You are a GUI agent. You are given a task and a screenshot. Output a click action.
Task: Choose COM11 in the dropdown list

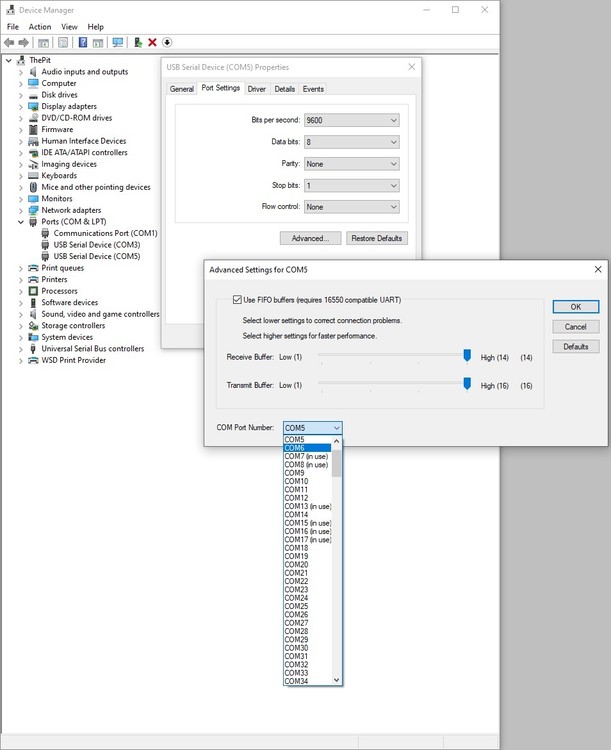coord(307,489)
